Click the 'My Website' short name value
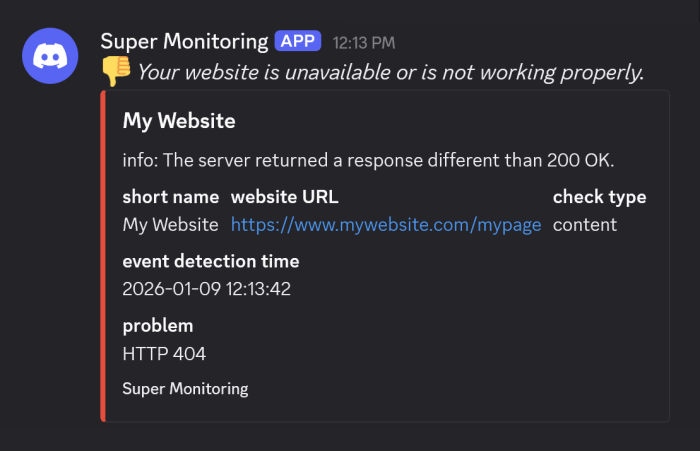700x451 pixels. [x=170, y=225]
